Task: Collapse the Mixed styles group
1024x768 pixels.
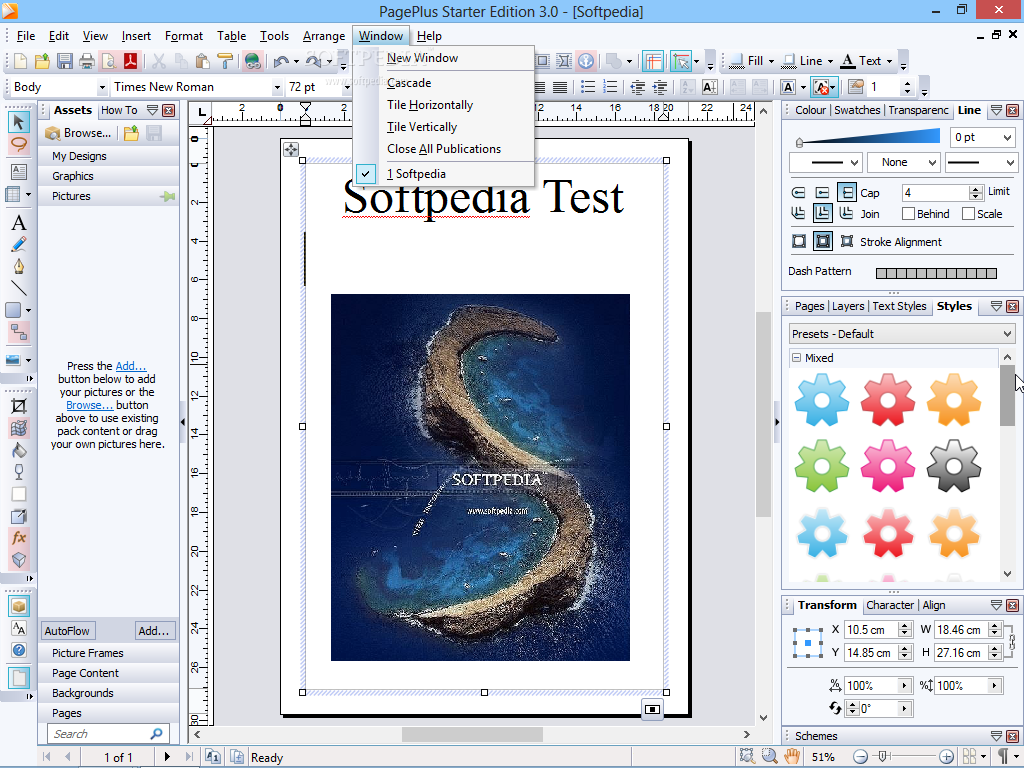Action: pyautogui.click(x=796, y=358)
